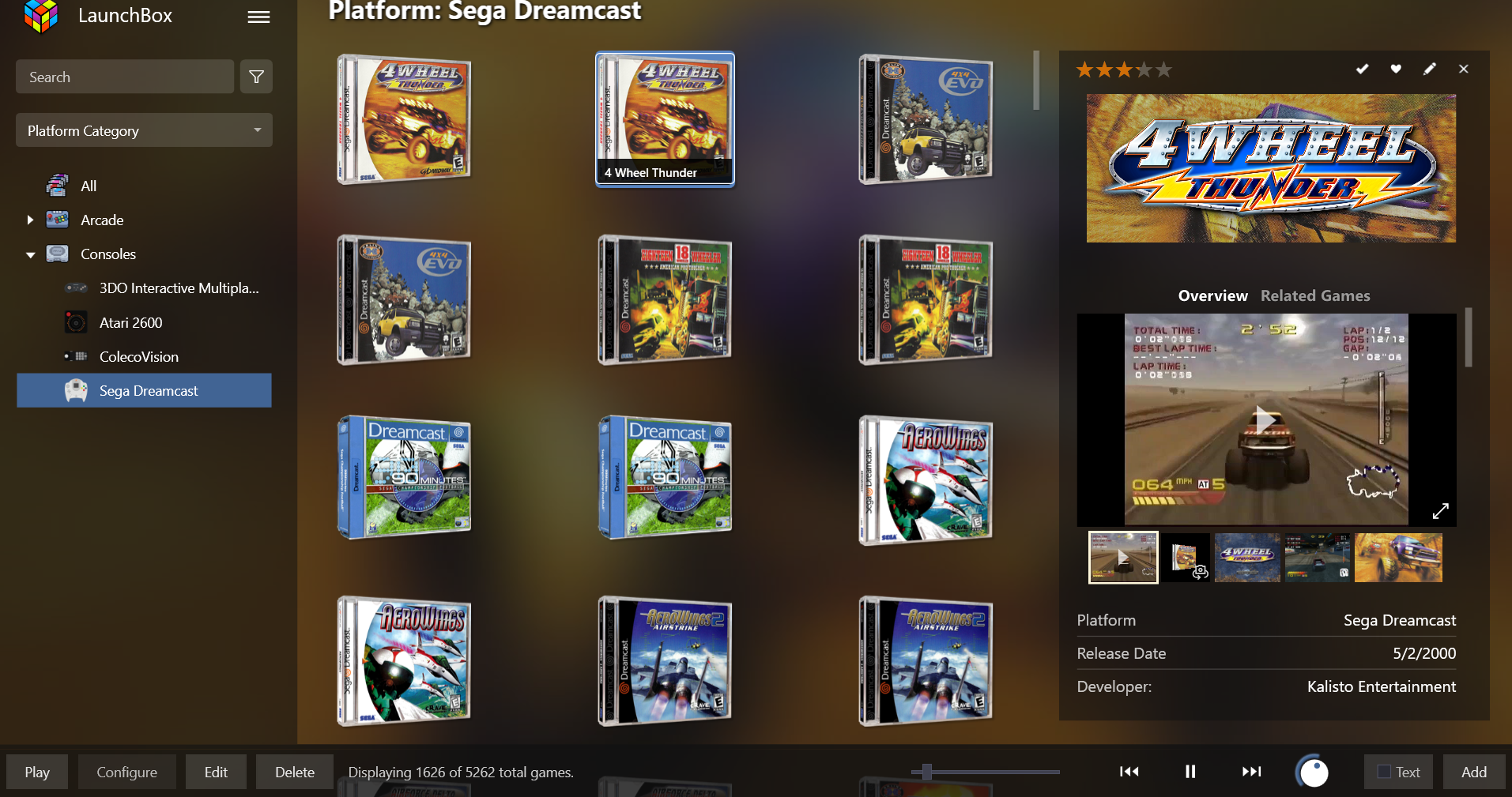1512x797 pixels.
Task: Mark game as completed with checkmark icon
Action: pos(1362,69)
